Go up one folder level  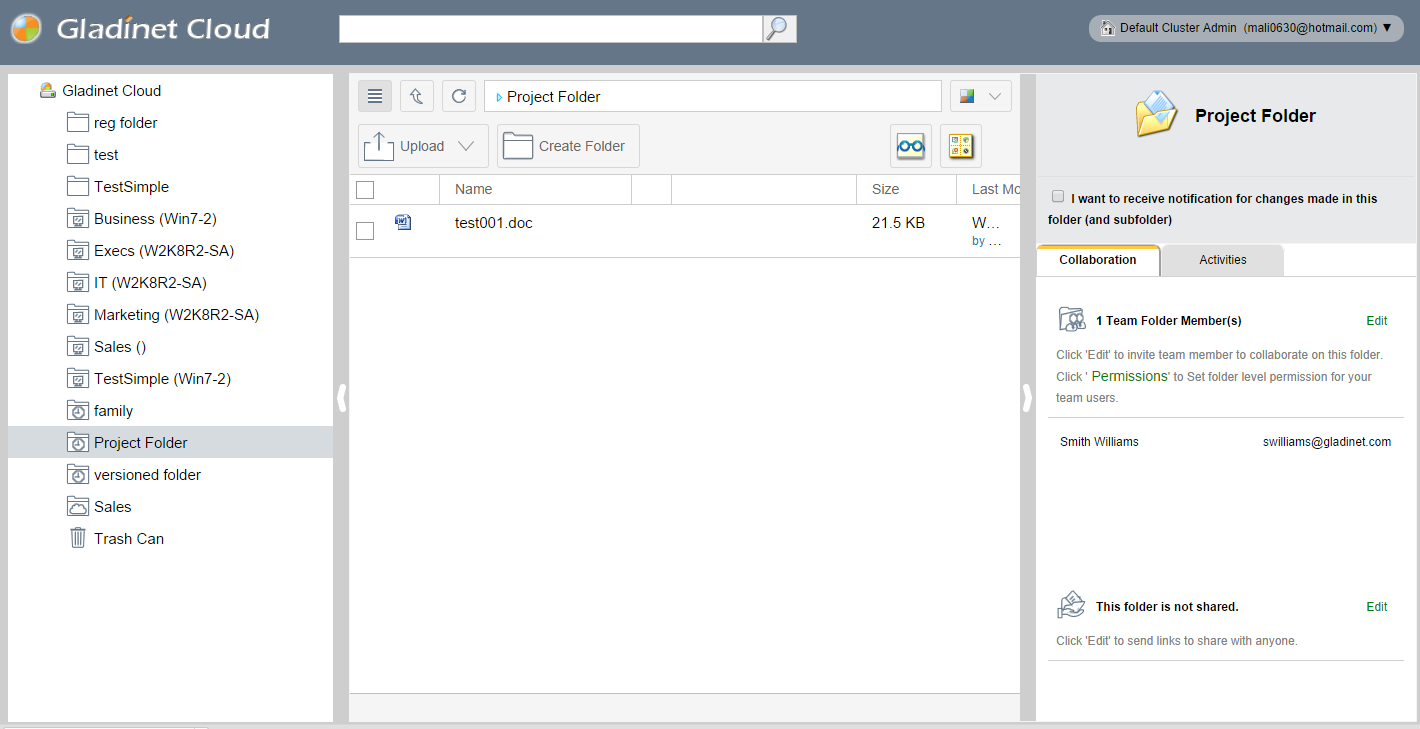(417, 96)
